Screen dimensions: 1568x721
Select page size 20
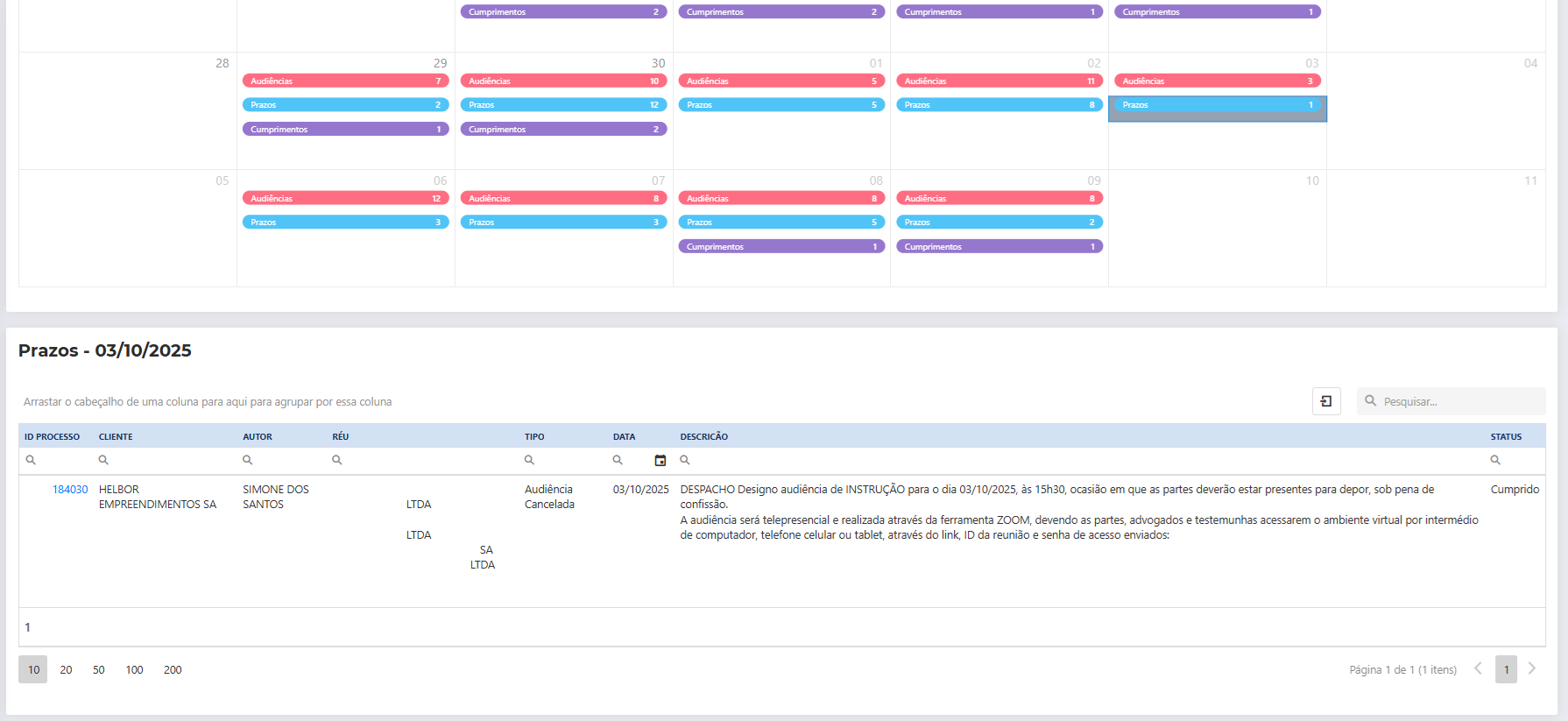click(x=66, y=670)
